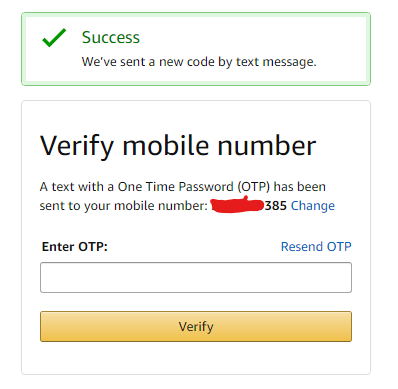Click the "sent to your mobile number:" text
The height and width of the screenshot is (389, 398).
(x=124, y=206)
